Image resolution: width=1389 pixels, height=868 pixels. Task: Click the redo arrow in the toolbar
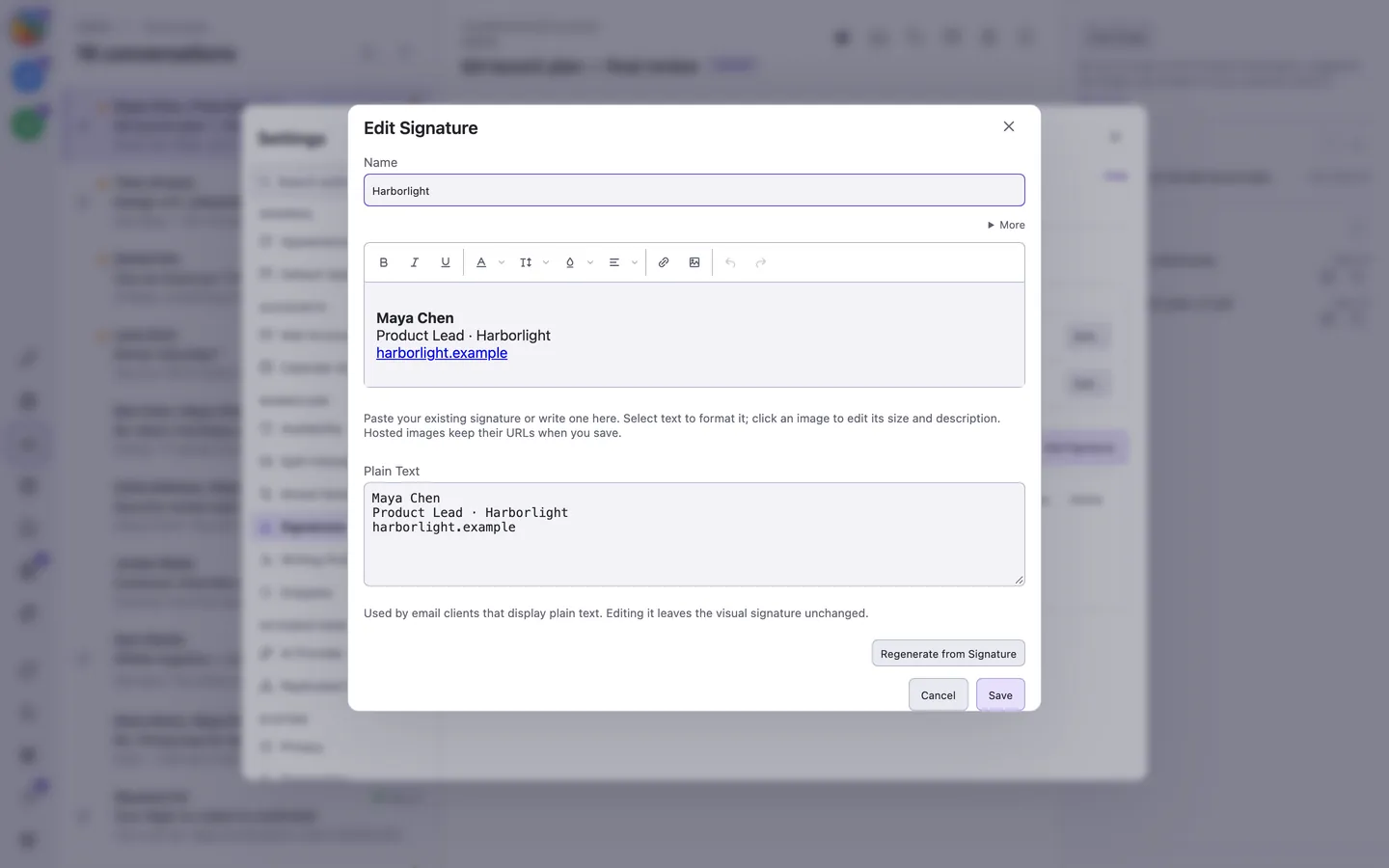pos(761,262)
